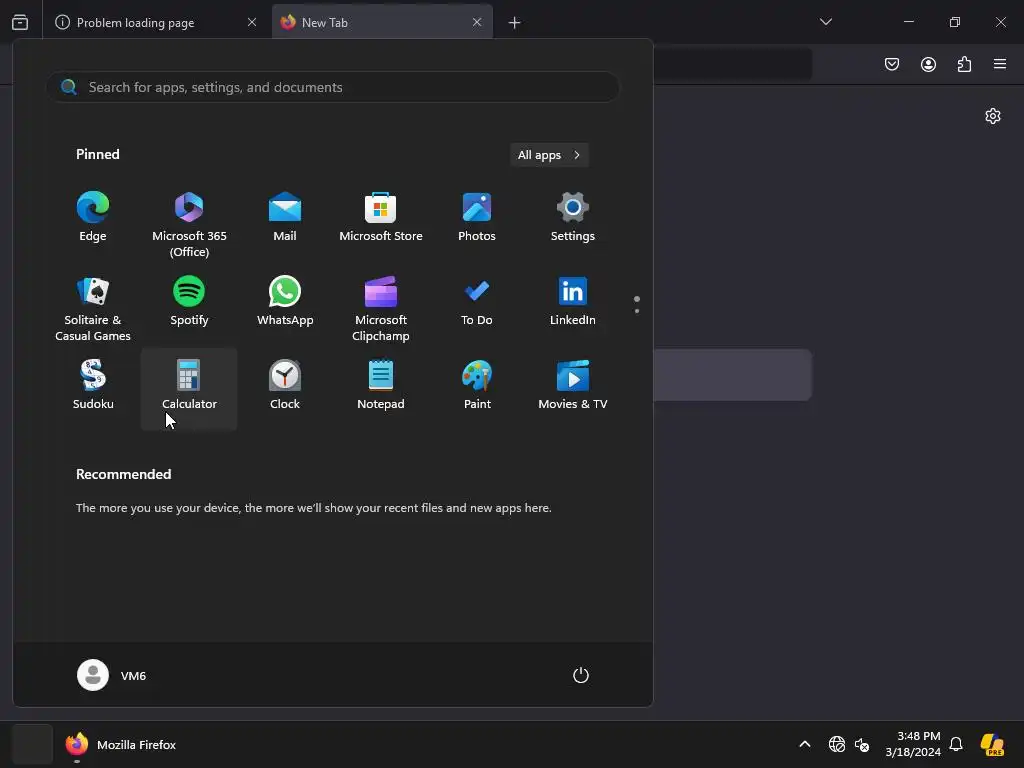This screenshot has width=1024, height=768.
Task: Open Paint
Action: (477, 385)
